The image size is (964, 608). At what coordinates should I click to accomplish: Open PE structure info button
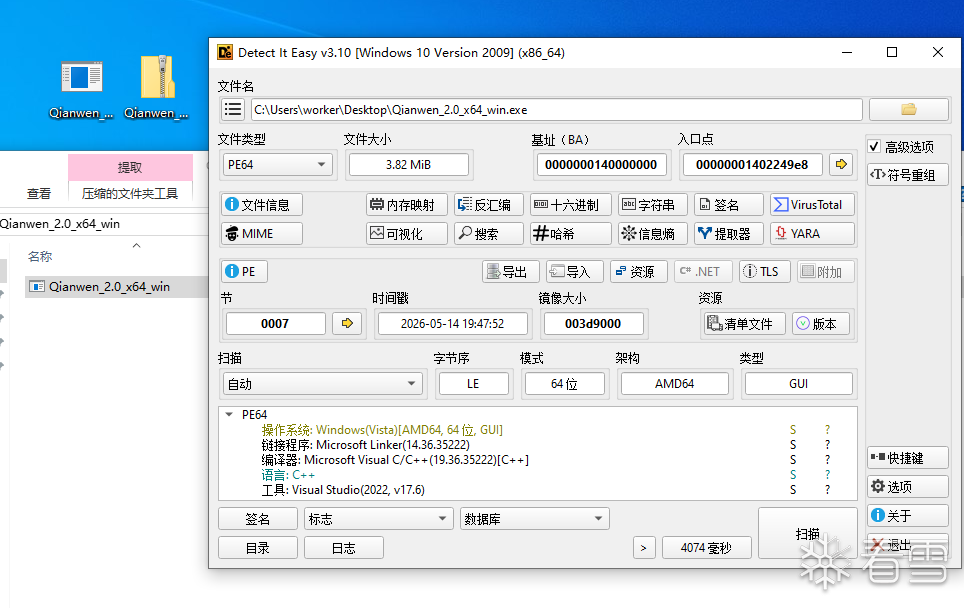tap(244, 271)
